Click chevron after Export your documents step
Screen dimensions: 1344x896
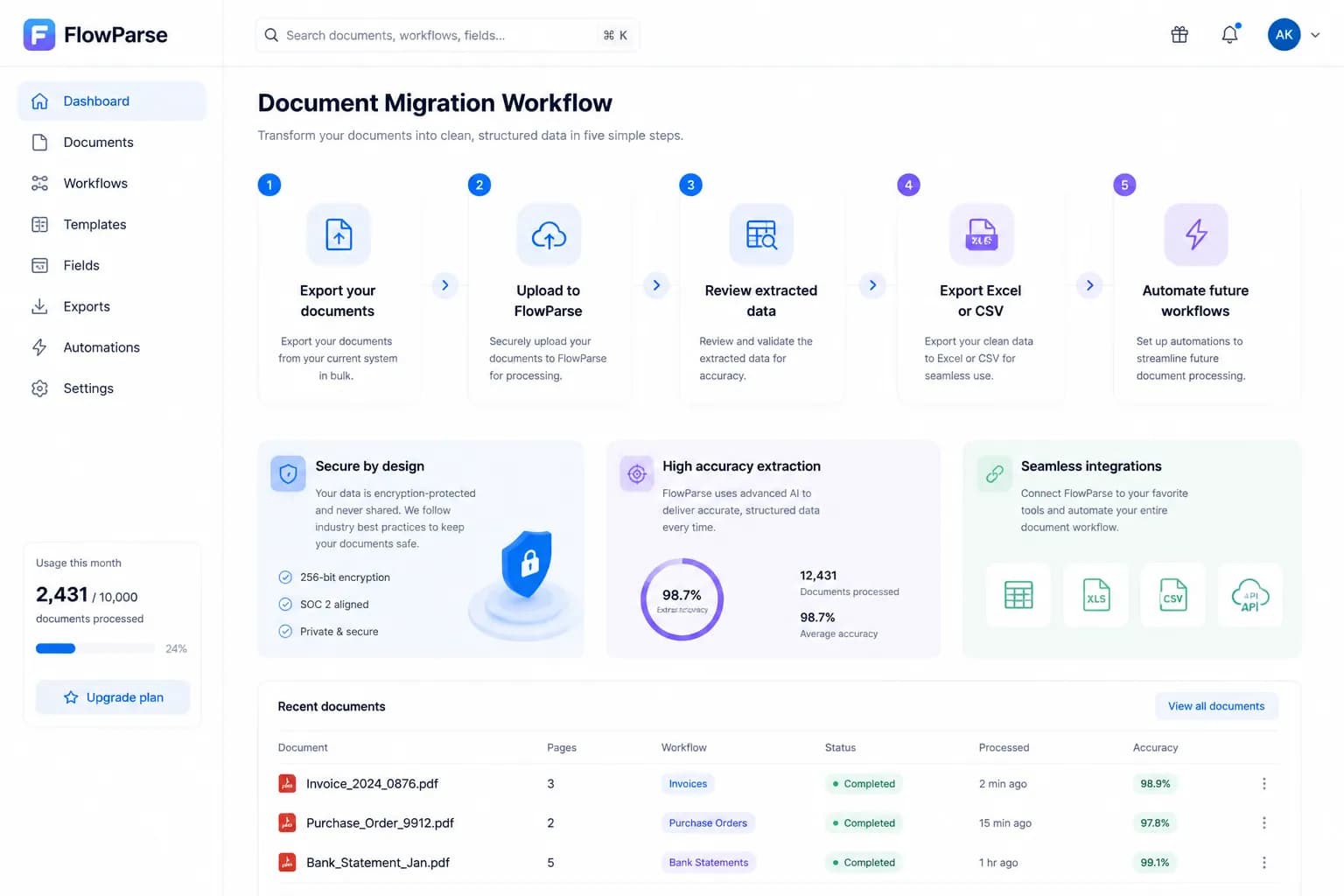(x=445, y=285)
